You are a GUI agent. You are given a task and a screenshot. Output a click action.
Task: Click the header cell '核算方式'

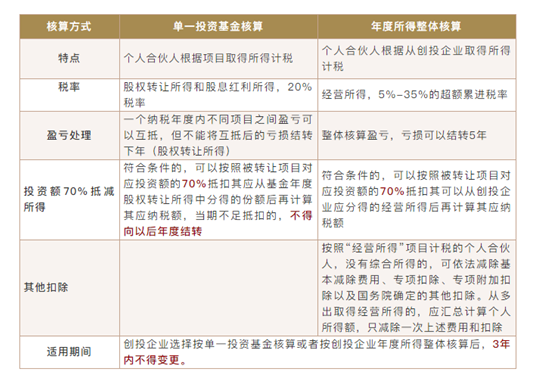point(69,26)
